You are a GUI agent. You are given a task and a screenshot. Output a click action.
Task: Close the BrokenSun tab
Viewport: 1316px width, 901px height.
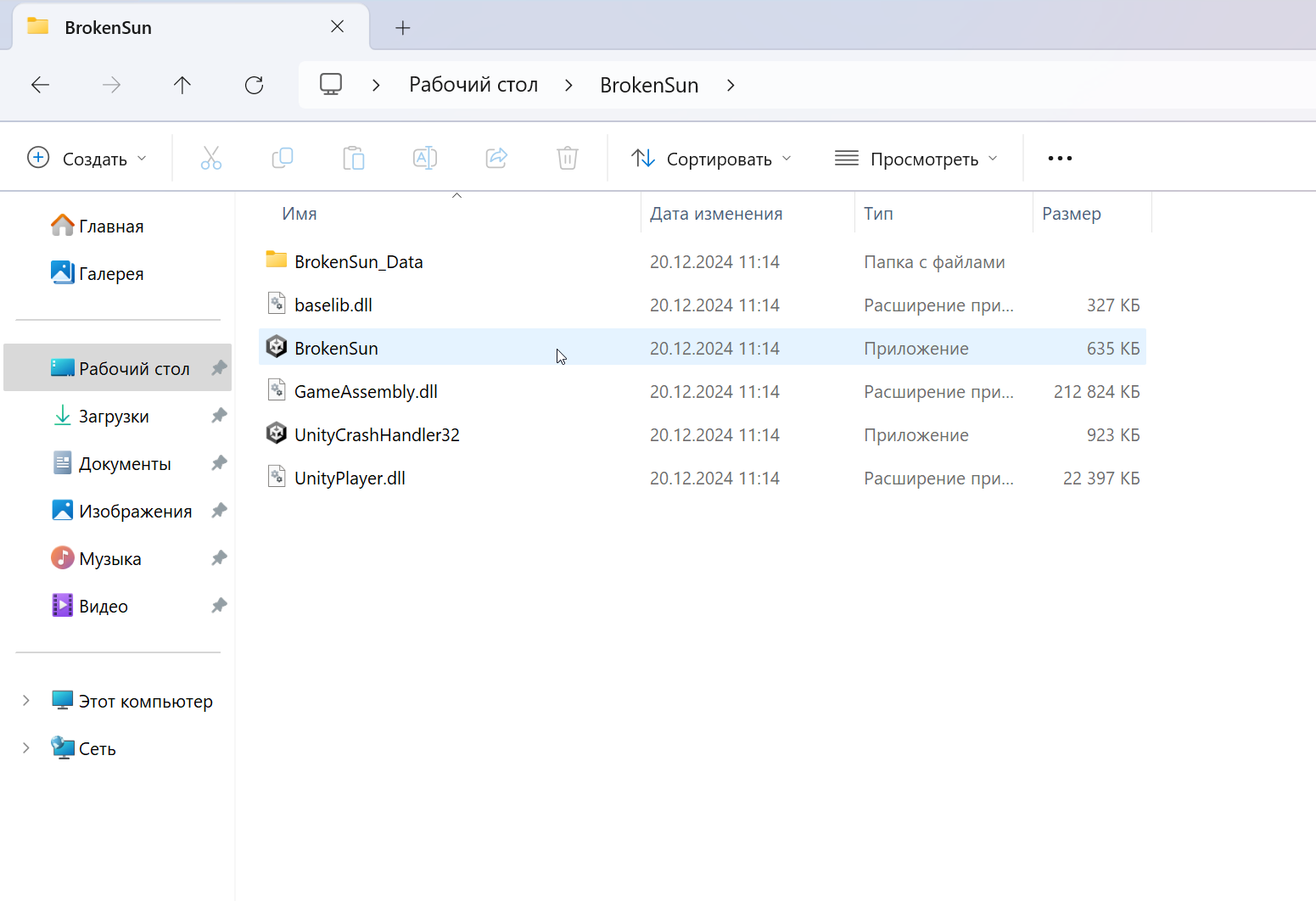tap(338, 27)
